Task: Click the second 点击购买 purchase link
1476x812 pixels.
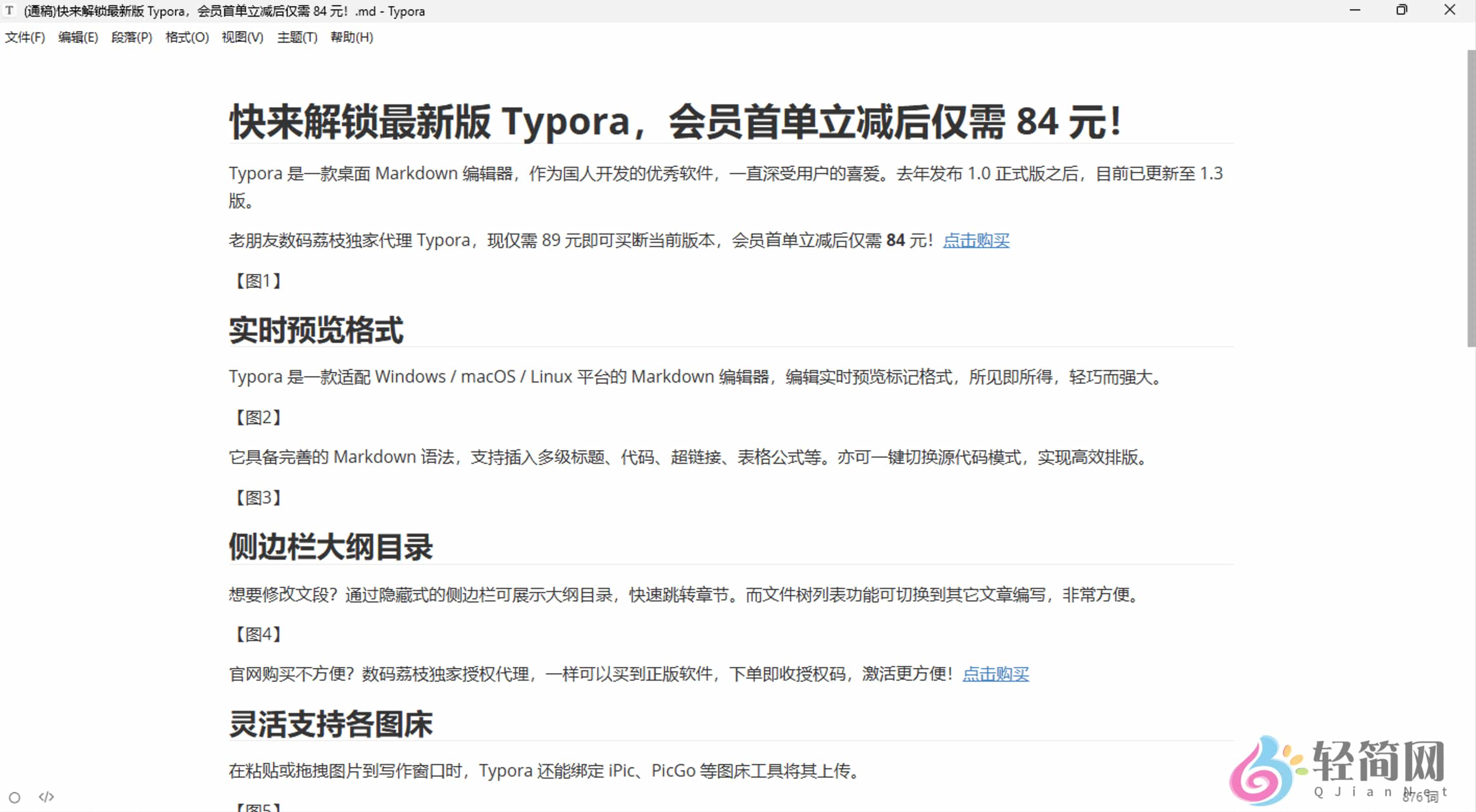Action: point(996,674)
